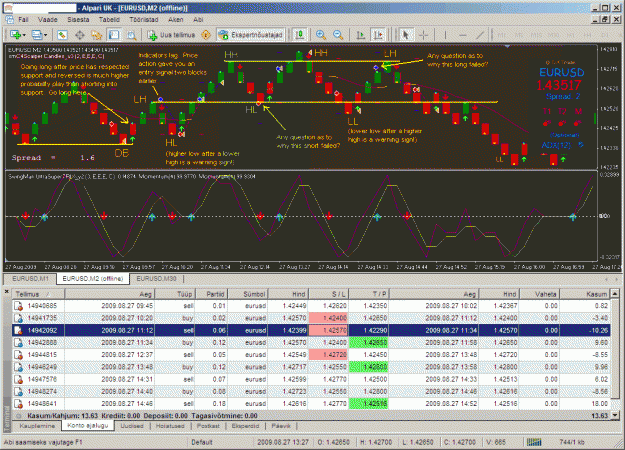Toggle the Navigator window icon
The width and height of the screenshot is (625, 450).
tap(97, 35)
